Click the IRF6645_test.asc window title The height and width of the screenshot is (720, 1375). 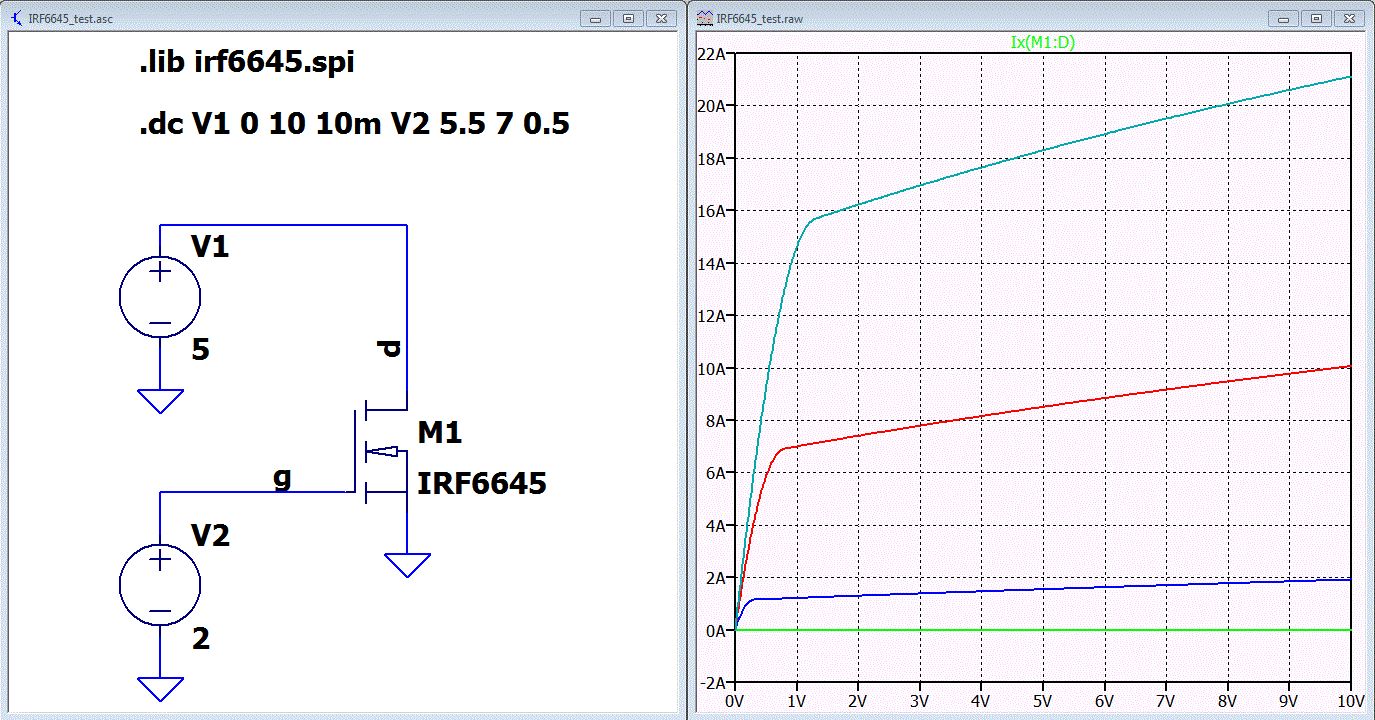pyautogui.click(x=73, y=18)
